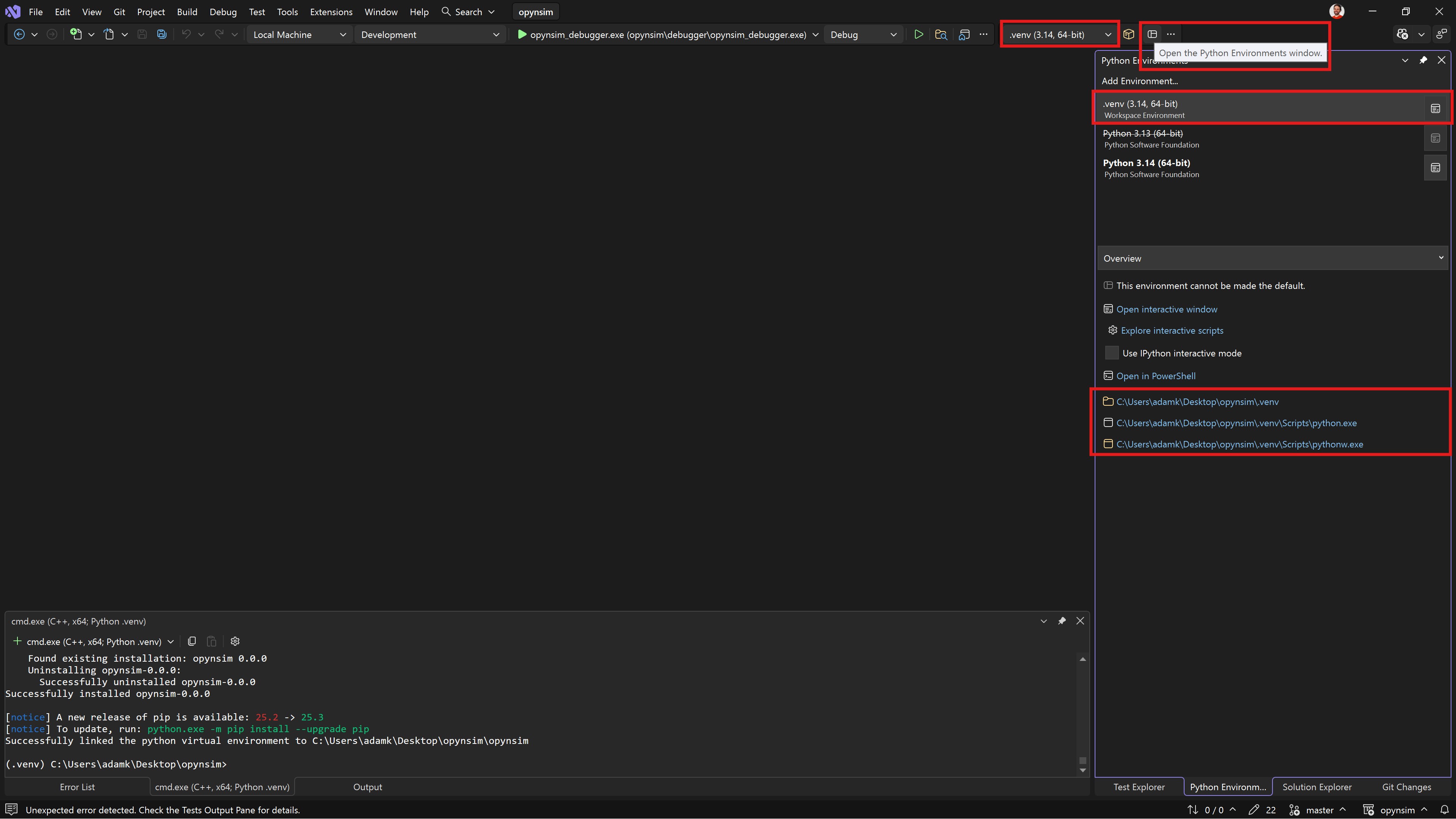Image resolution: width=1456 pixels, height=819 pixels.
Task: Open the Python Environments window via toolbar icon
Action: pyautogui.click(x=1152, y=35)
